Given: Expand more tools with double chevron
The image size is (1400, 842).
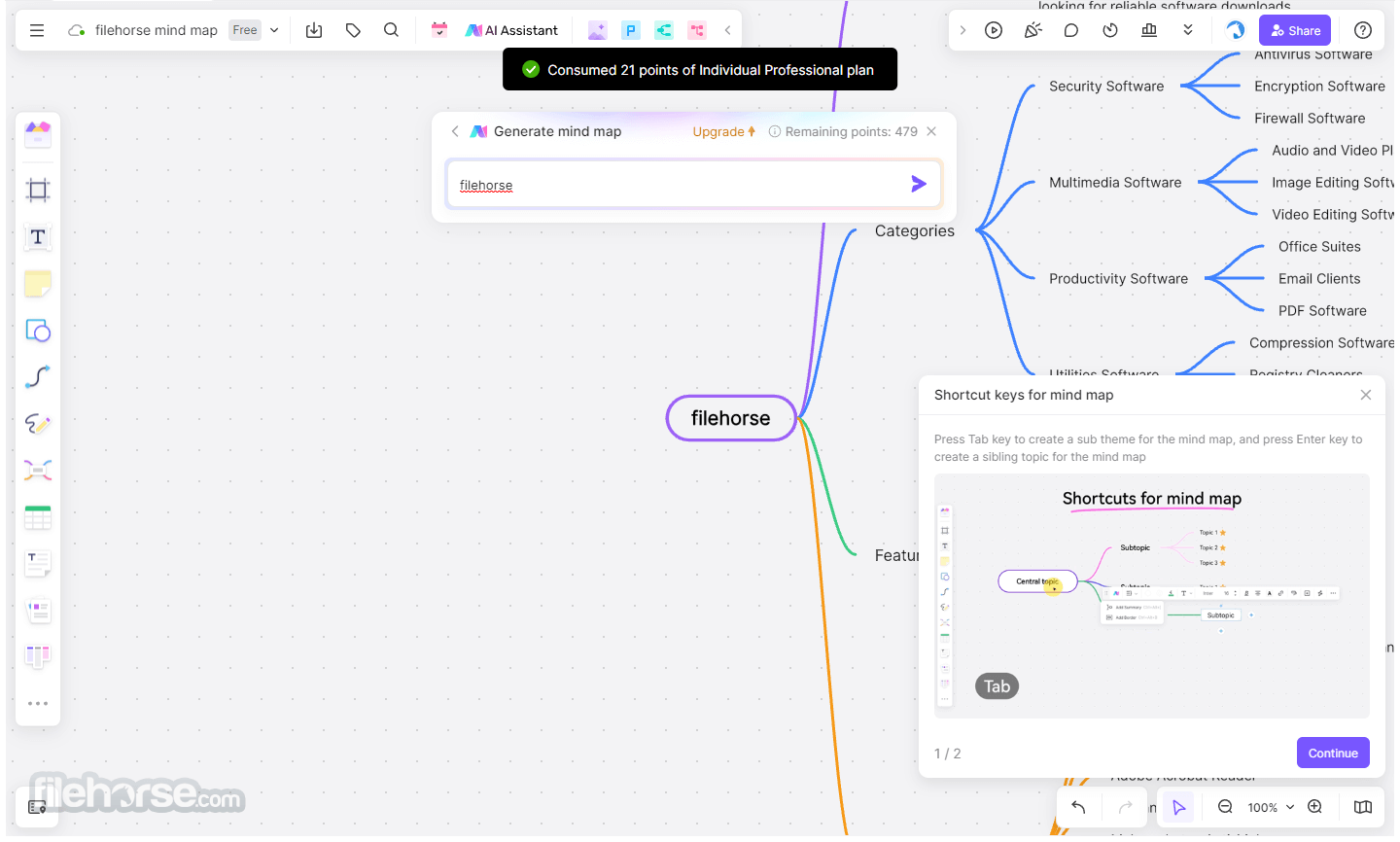Looking at the screenshot, I should (1188, 30).
